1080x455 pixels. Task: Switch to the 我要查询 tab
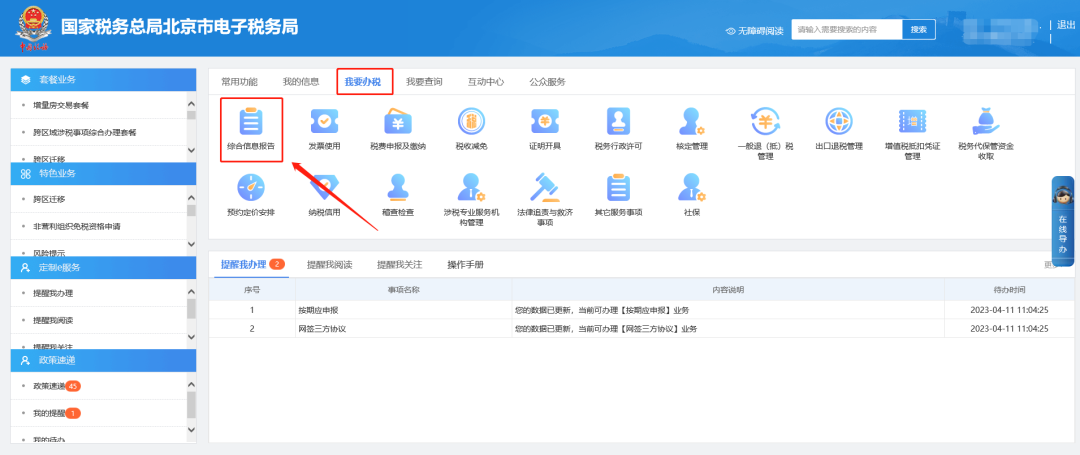point(424,82)
